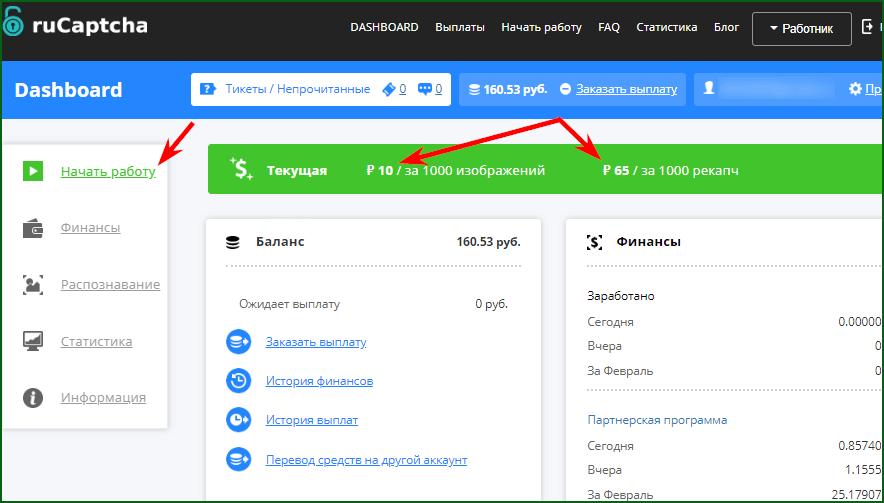Click the round icon beside Заказать выплату link

[x=238, y=342]
